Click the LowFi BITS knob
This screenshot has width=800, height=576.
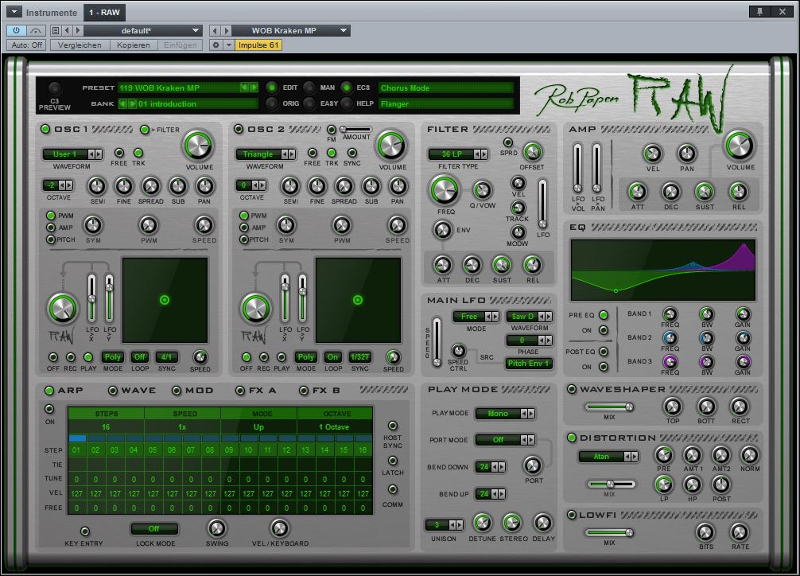(x=705, y=532)
